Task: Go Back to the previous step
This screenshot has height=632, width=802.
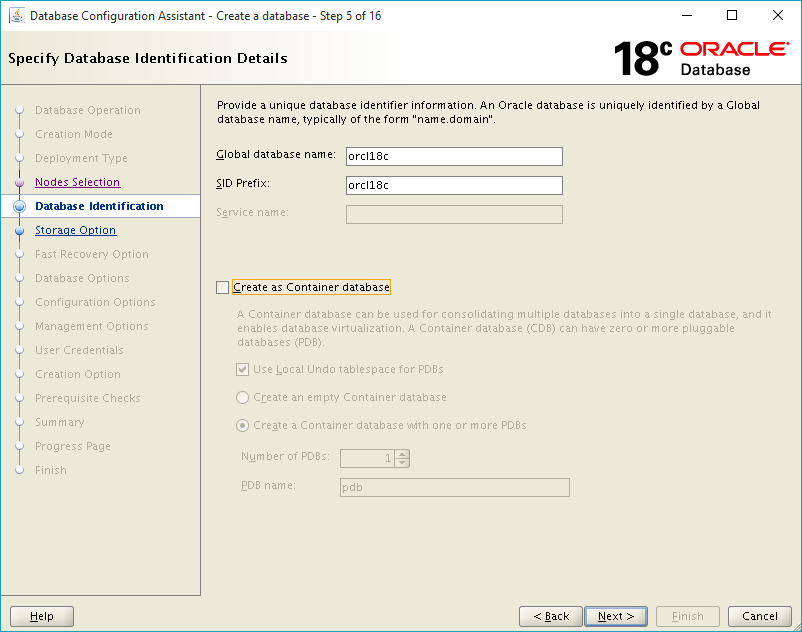Action: [x=551, y=616]
